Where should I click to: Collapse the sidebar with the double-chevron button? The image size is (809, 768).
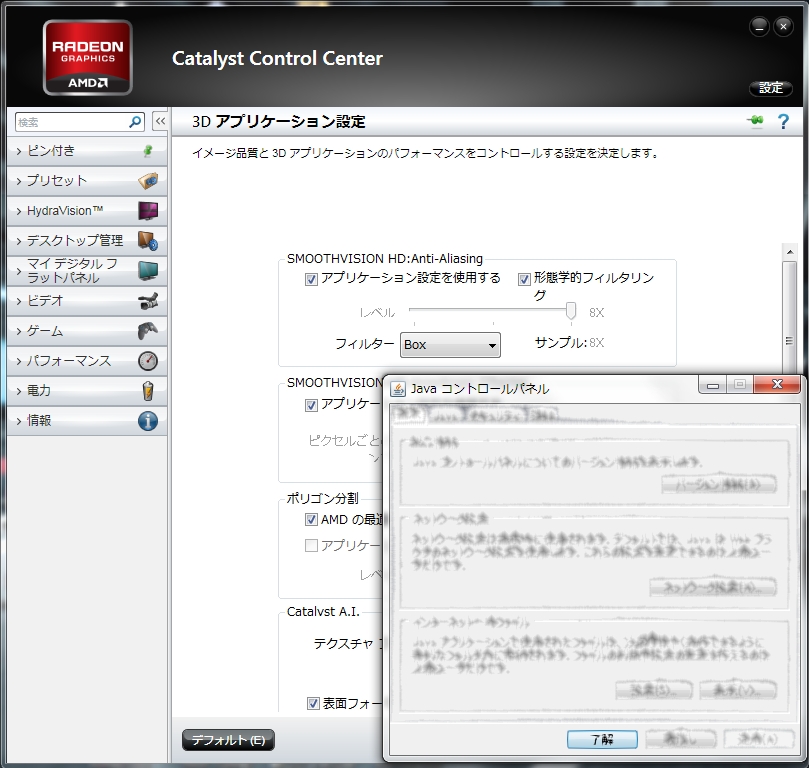tap(160, 122)
